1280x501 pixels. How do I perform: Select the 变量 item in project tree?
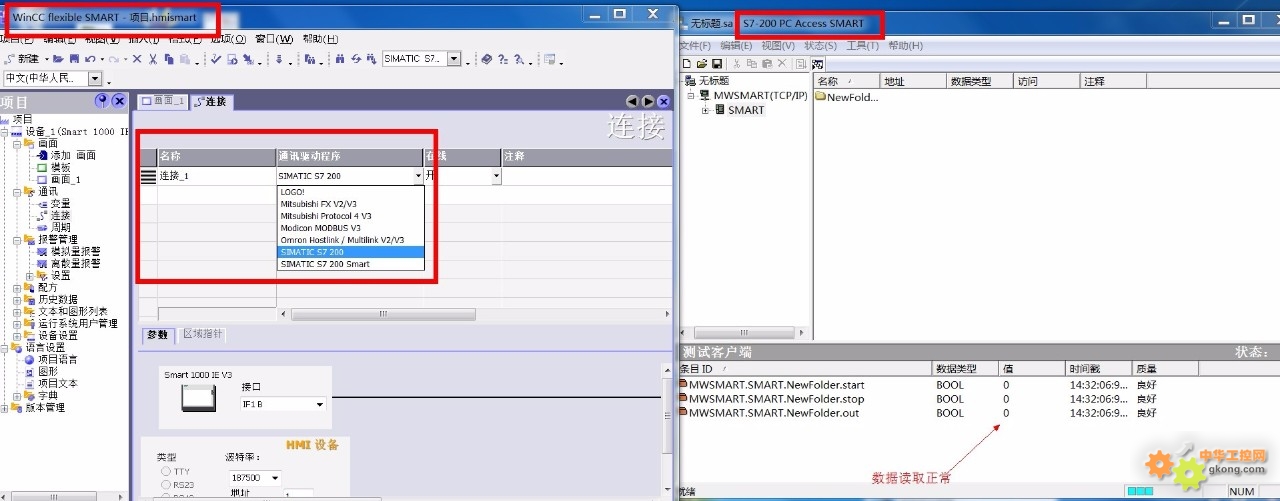pyautogui.click(x=60, y=203)
